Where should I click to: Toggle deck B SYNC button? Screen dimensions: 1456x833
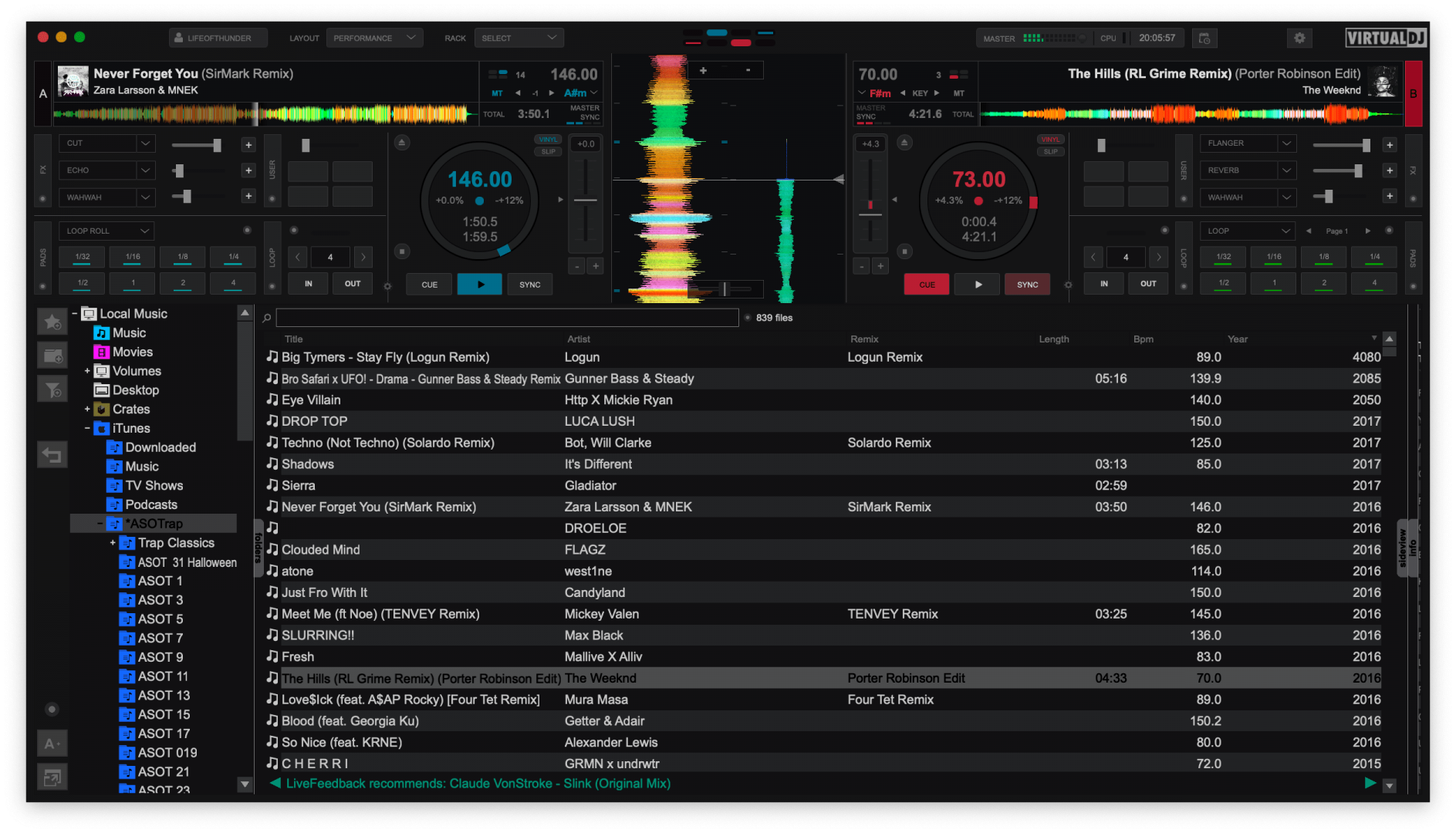1027,285
